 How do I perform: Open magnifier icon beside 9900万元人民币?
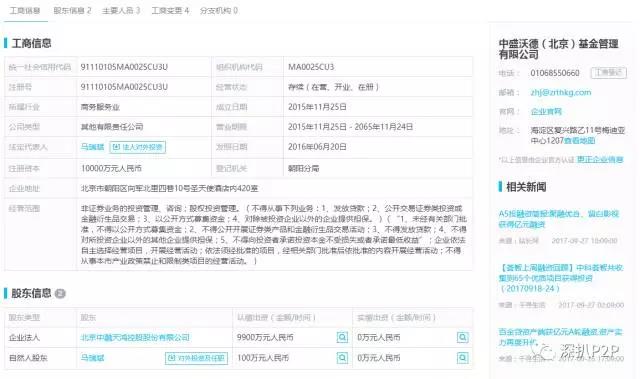coord(342,337)
